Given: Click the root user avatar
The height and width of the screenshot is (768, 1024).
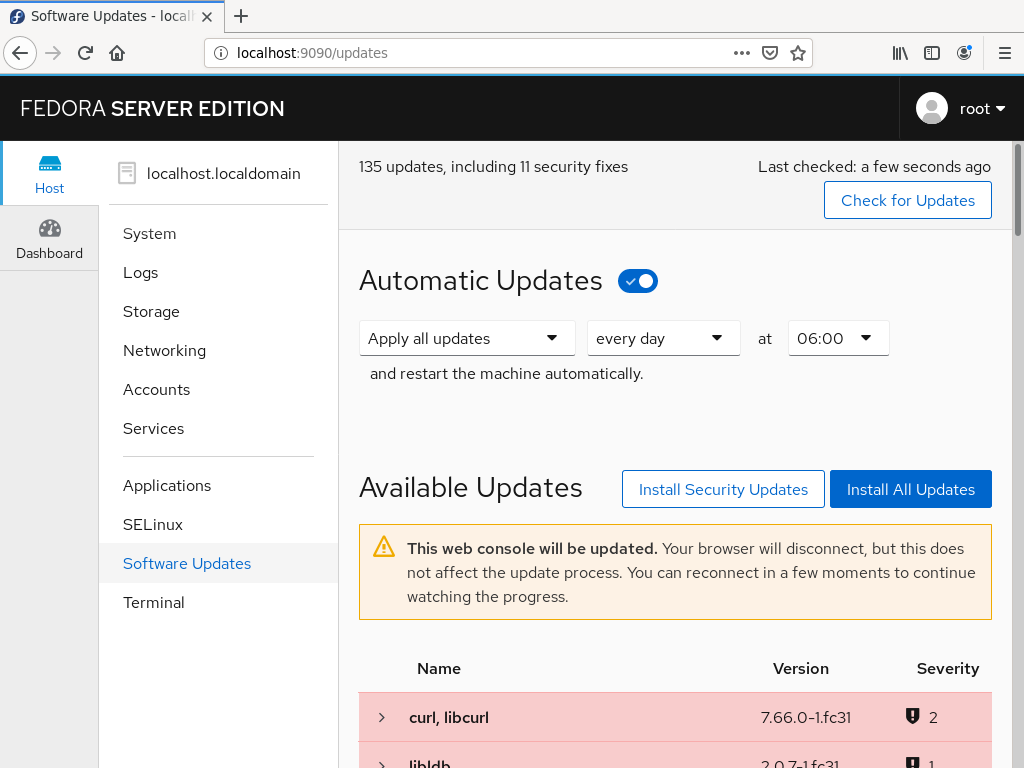Looking at the screenshot, I should point(932,108).
